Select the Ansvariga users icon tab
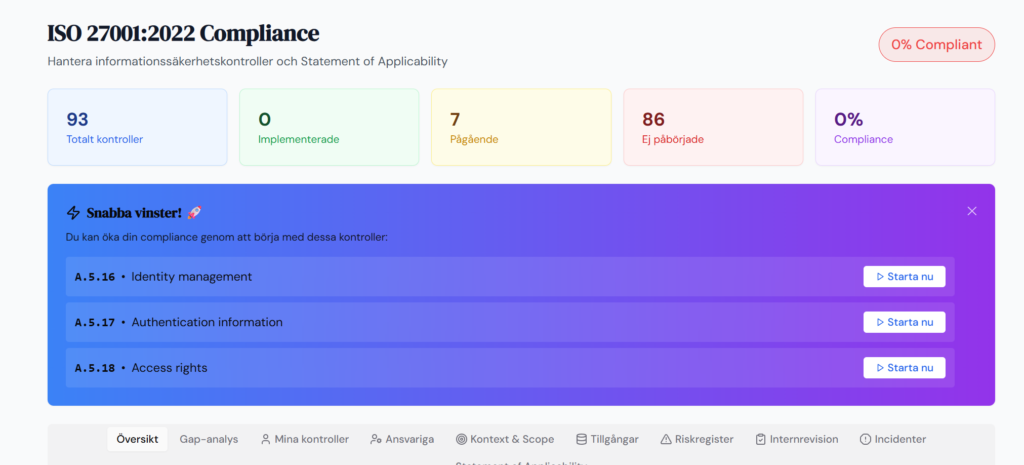The width and height of the screenshot is (1024, 465). coord(376,439)
